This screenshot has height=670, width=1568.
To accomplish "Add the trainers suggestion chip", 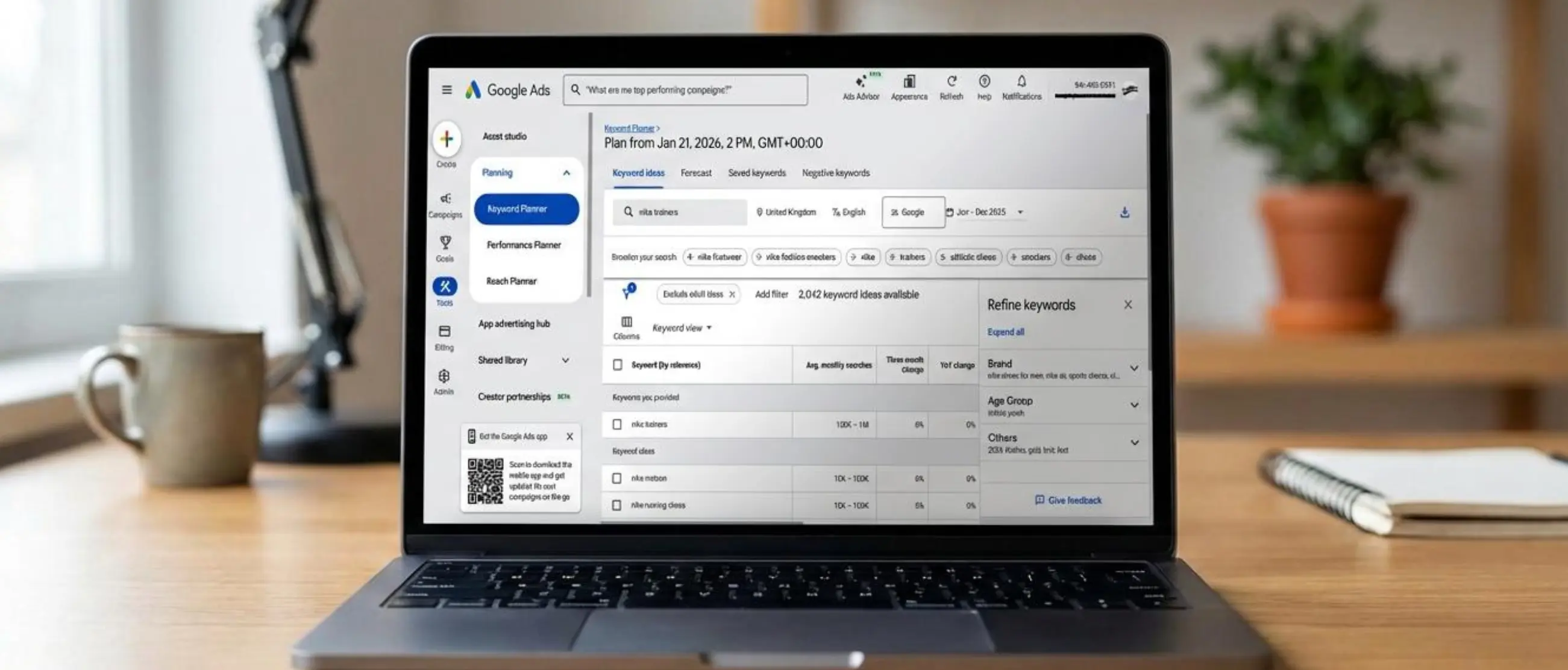I will pos(907,257).
